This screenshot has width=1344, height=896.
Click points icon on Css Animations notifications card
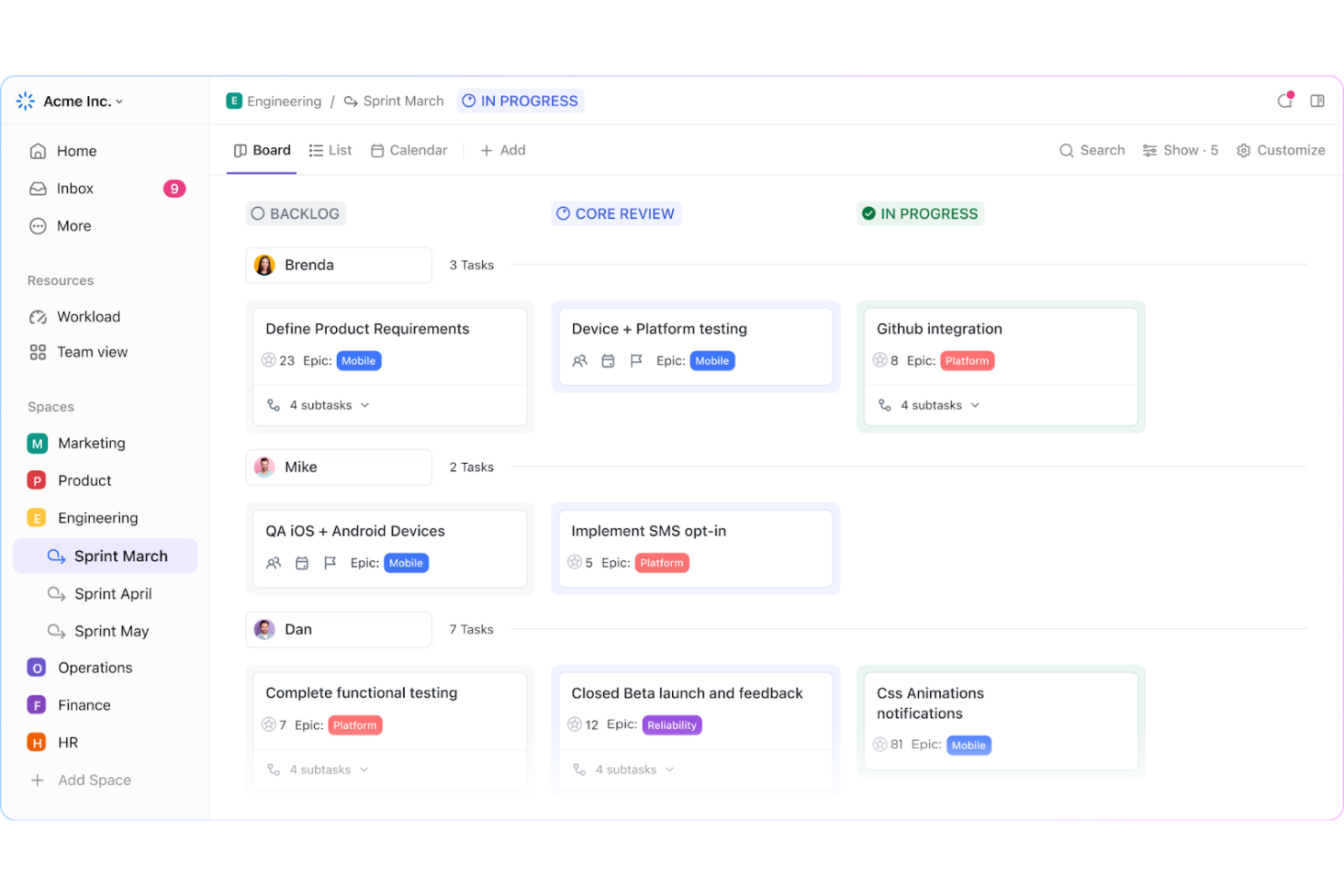pyautogui.click(x=880, y=744)
